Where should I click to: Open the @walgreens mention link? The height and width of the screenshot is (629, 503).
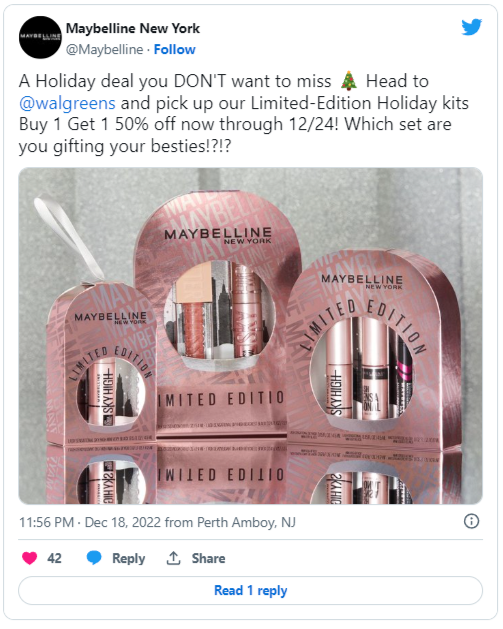pyautogui.click(x=67, y=103)
